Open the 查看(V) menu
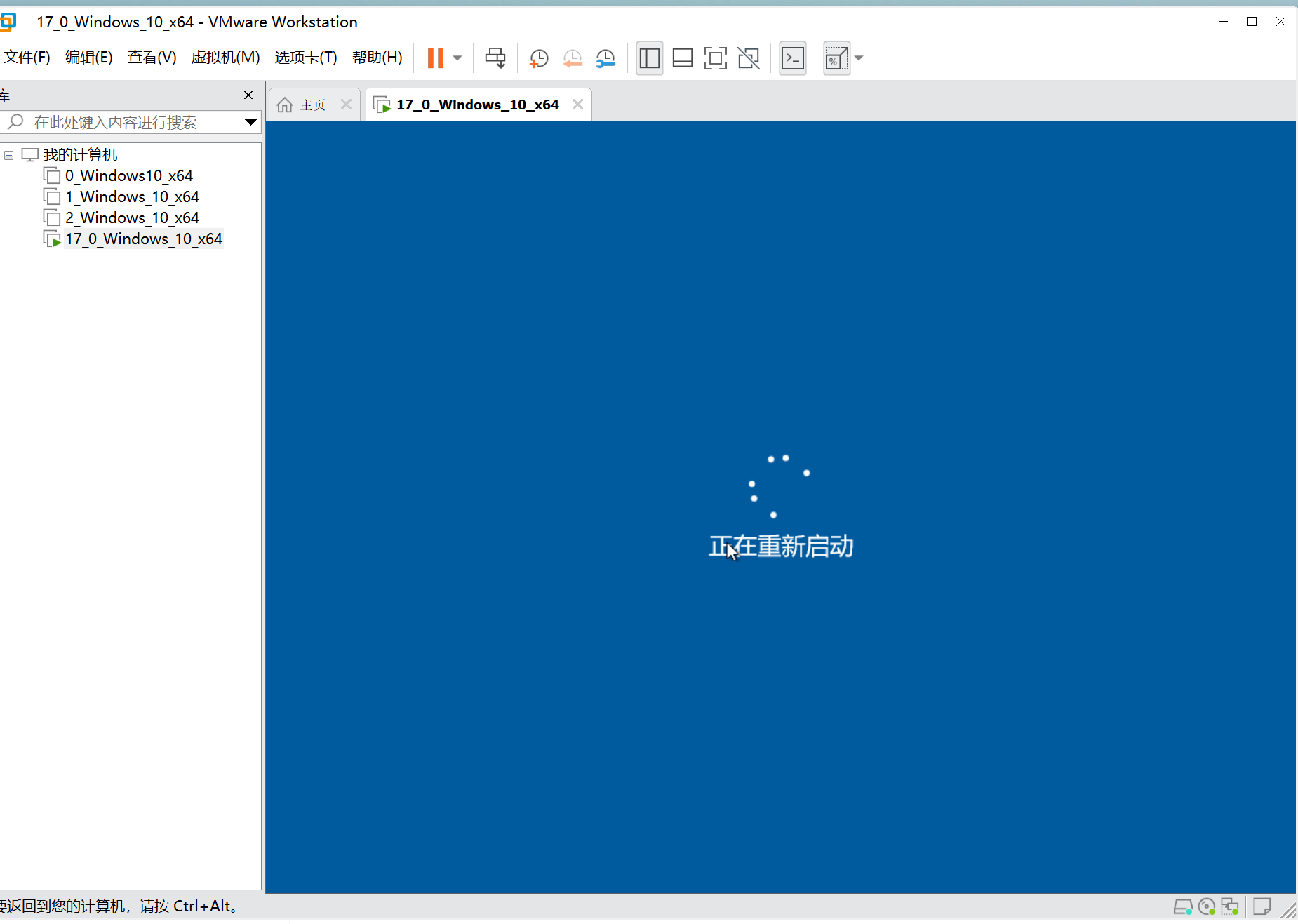The height and width of the screenshot is (924, 1298). (x=152, y=57)
